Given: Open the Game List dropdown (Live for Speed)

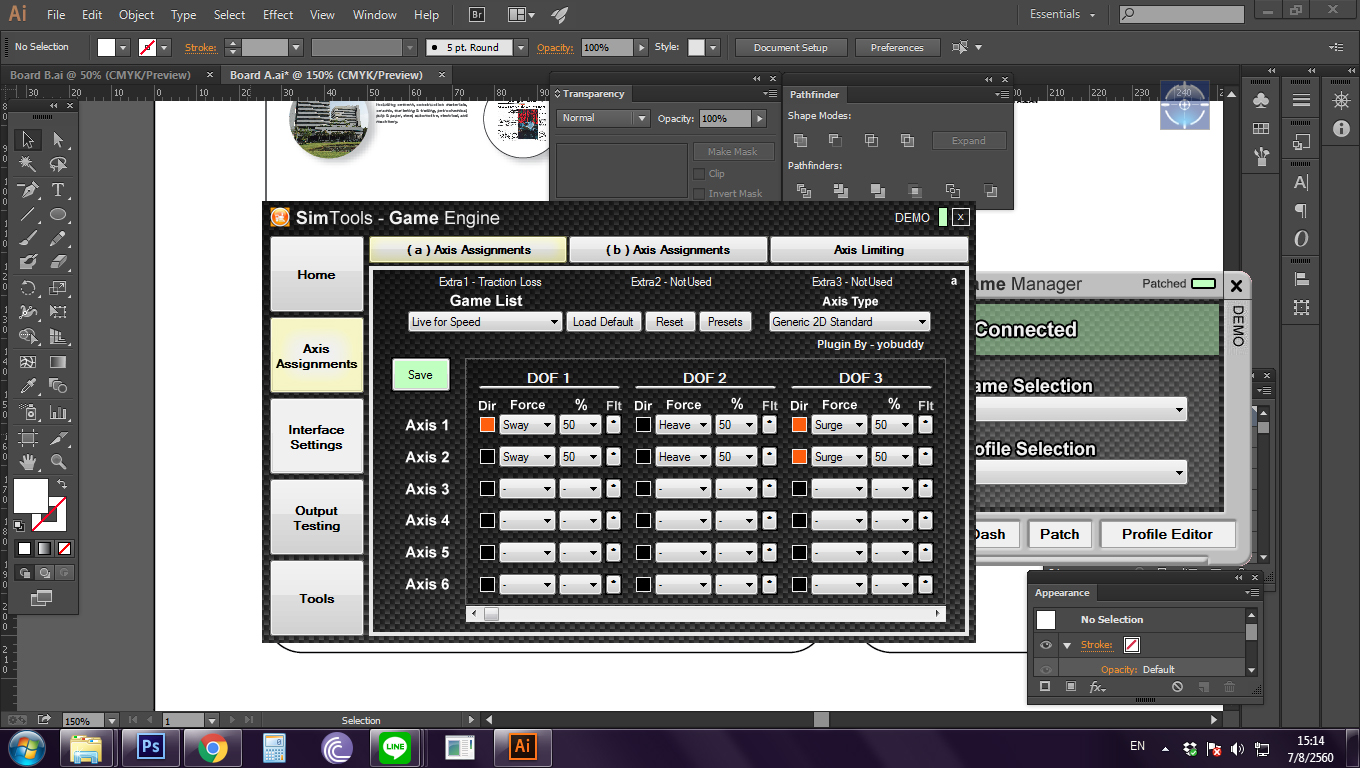Looking at the screenshot, I should 485,322.
